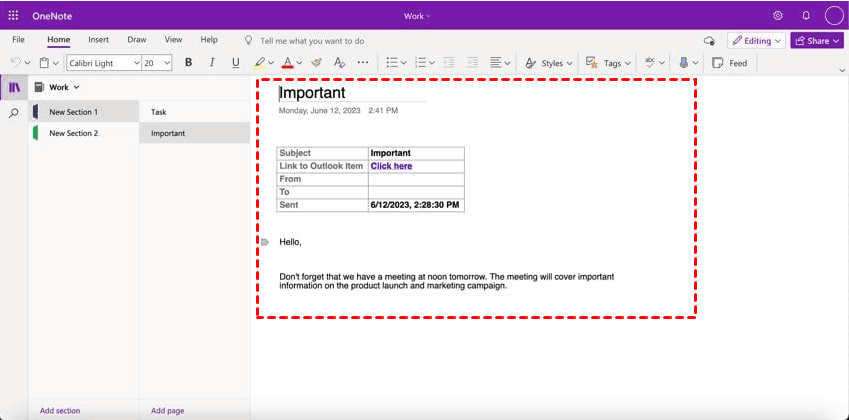Open the Feed pane
Viewport: 849px width, 420px height.
tap(729, 63)
